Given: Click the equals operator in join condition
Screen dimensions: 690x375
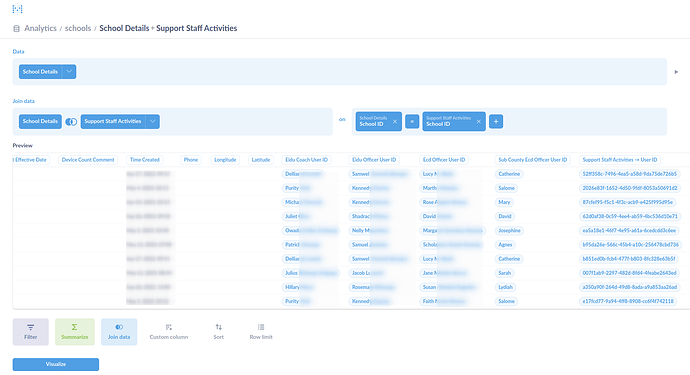Looking at the screenshot, I should pyautogui.click(x=412, y=121).
